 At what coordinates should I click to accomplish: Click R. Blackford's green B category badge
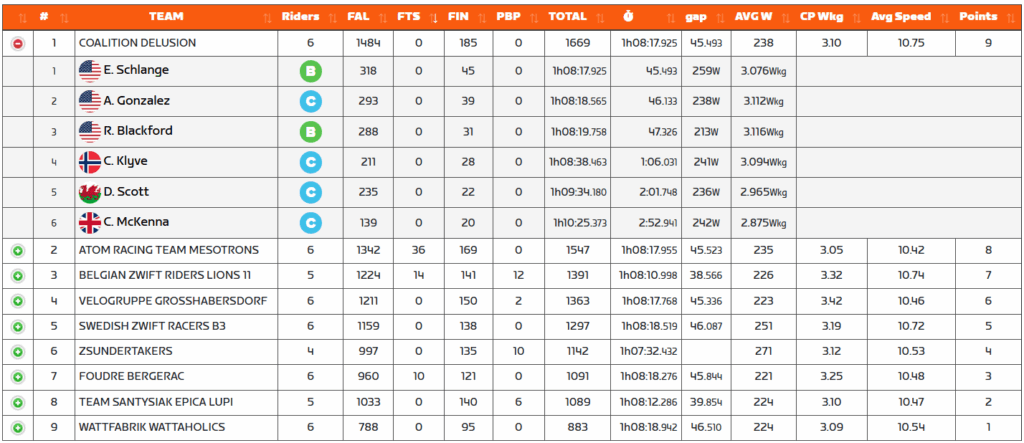(310, 132)
